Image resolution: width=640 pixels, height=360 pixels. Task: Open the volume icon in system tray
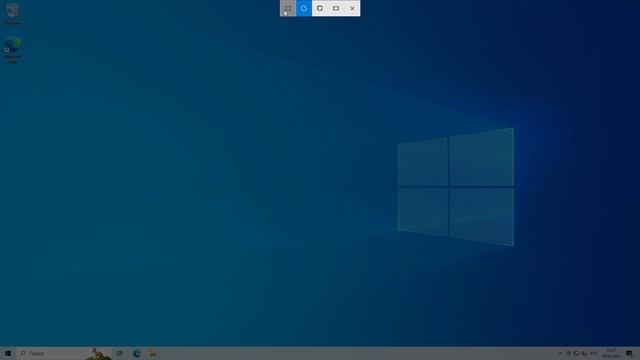(584, 353)
